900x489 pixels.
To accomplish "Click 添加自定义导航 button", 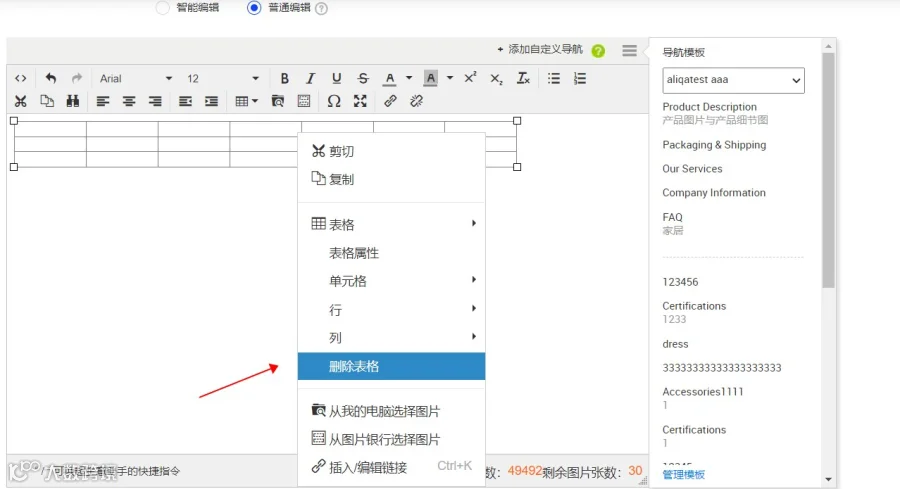I will coord(540,49).
